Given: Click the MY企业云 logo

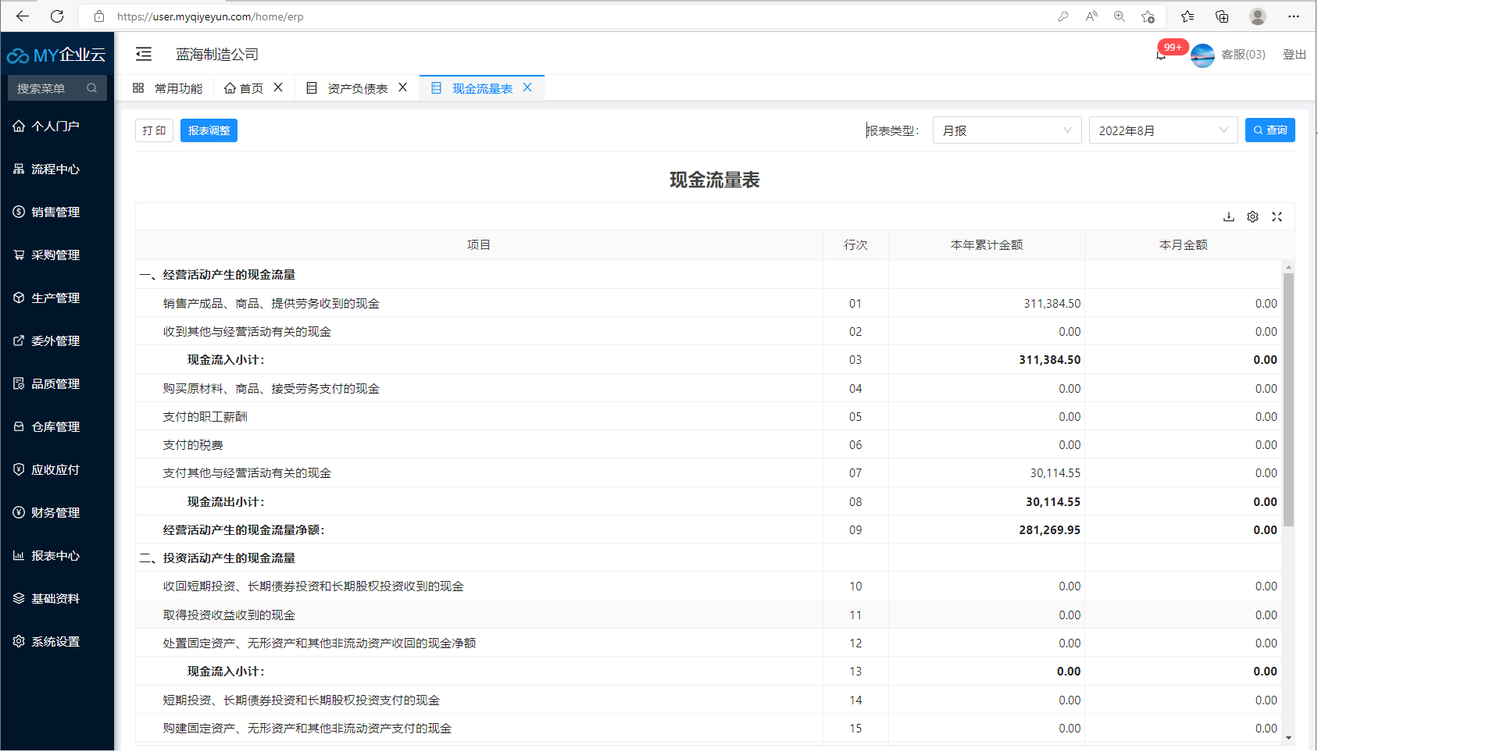Looking at the screenshot, I should (56, 55).
